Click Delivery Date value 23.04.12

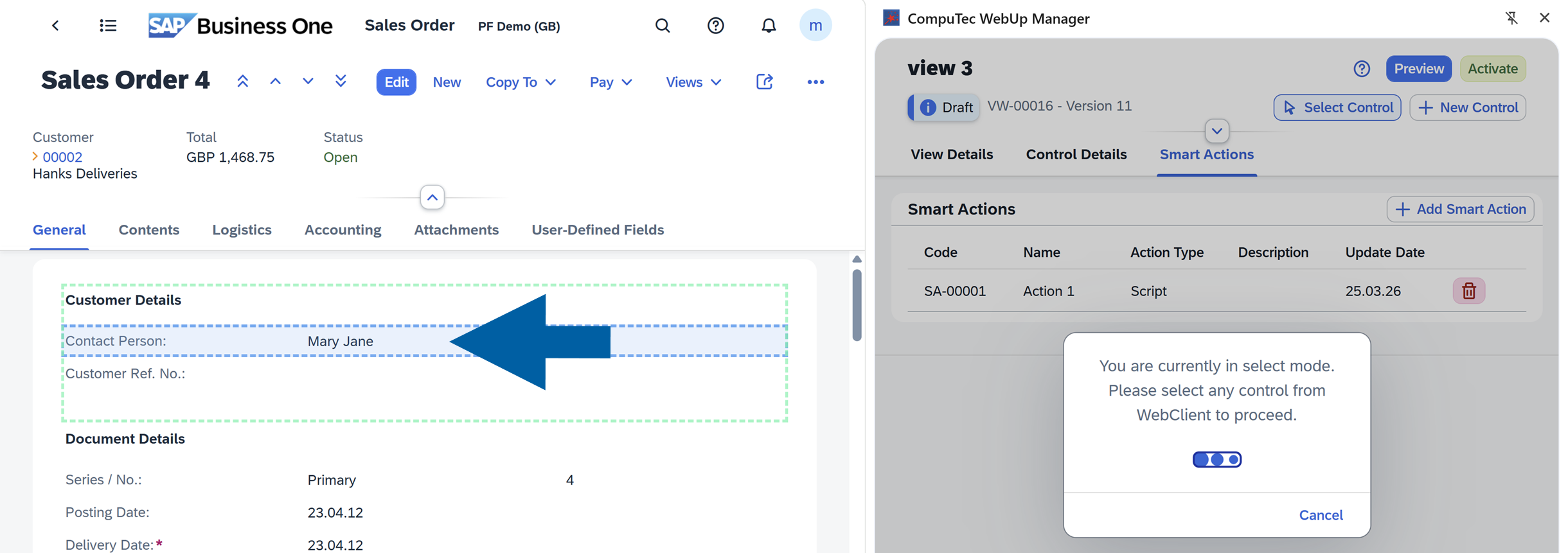pos(335,545)
